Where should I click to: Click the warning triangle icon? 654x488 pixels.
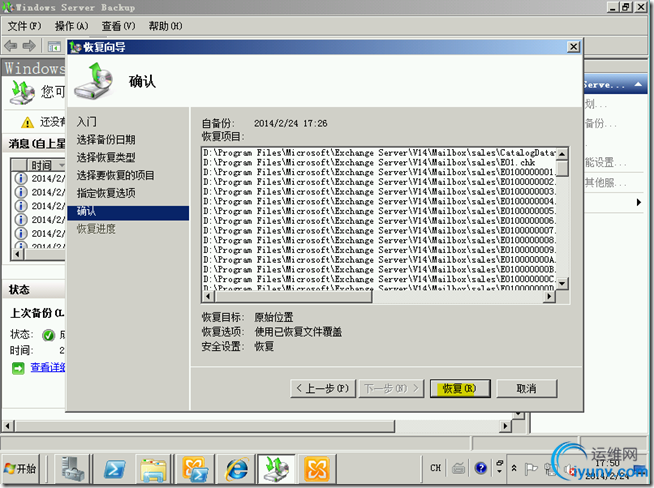(x=27, y=122)
